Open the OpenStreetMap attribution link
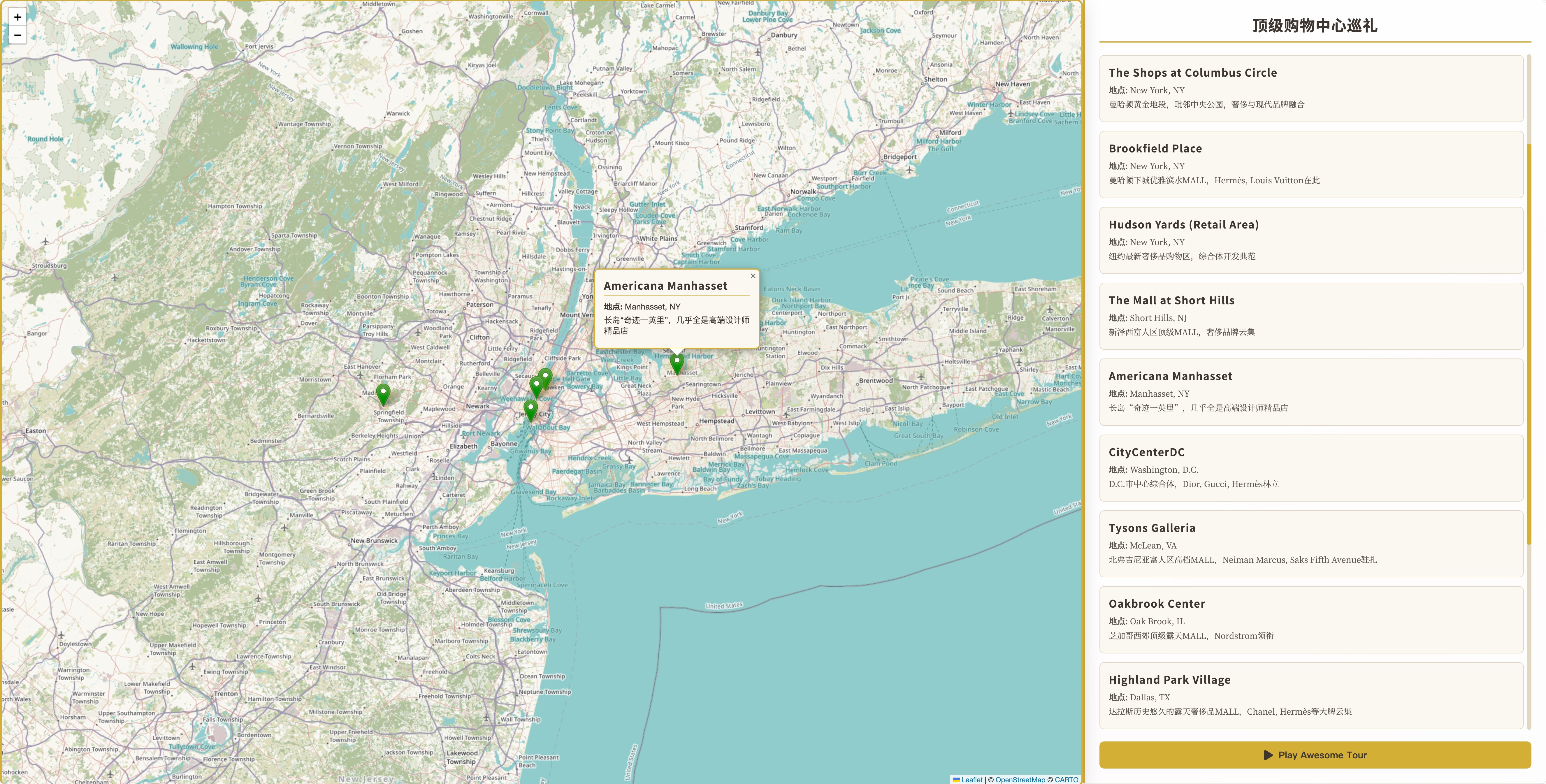The width and height of the screenshot is (1546, 784). (x=1020, y=779)
